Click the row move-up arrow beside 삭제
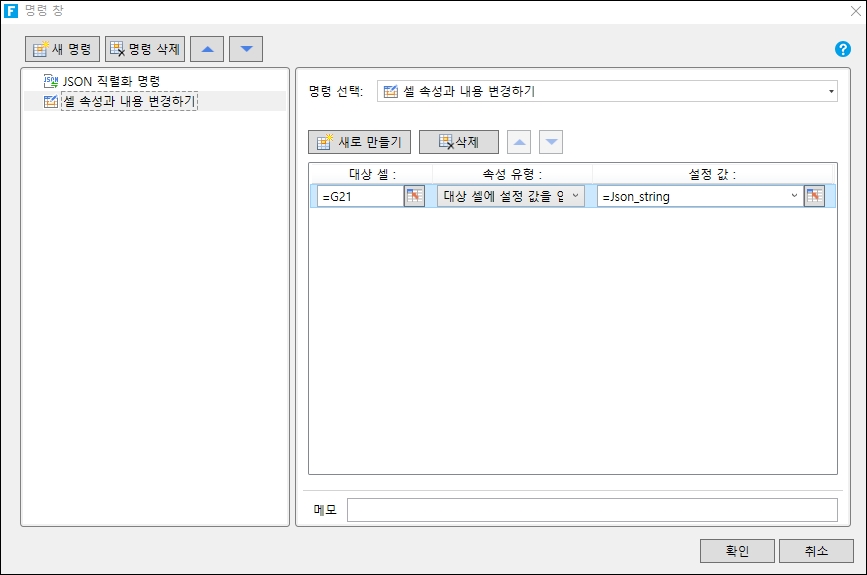The image size is (867, 575). [x=520, y=142]
